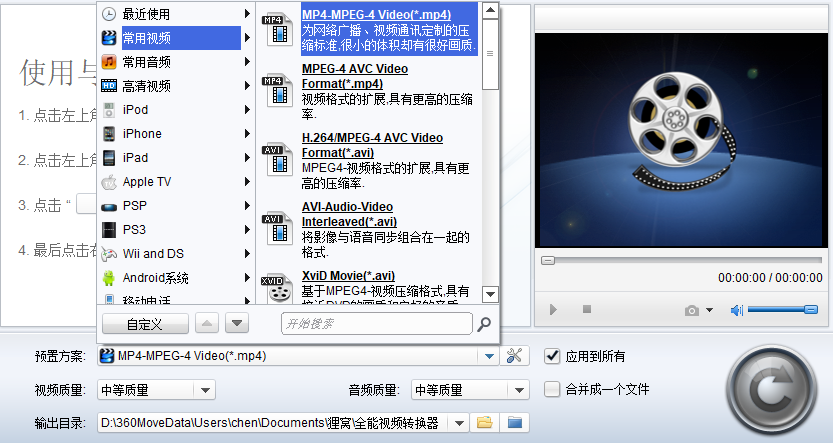Open the 音频质量 dropdown
Screen dimensions: 833x443
pos(470,390)
